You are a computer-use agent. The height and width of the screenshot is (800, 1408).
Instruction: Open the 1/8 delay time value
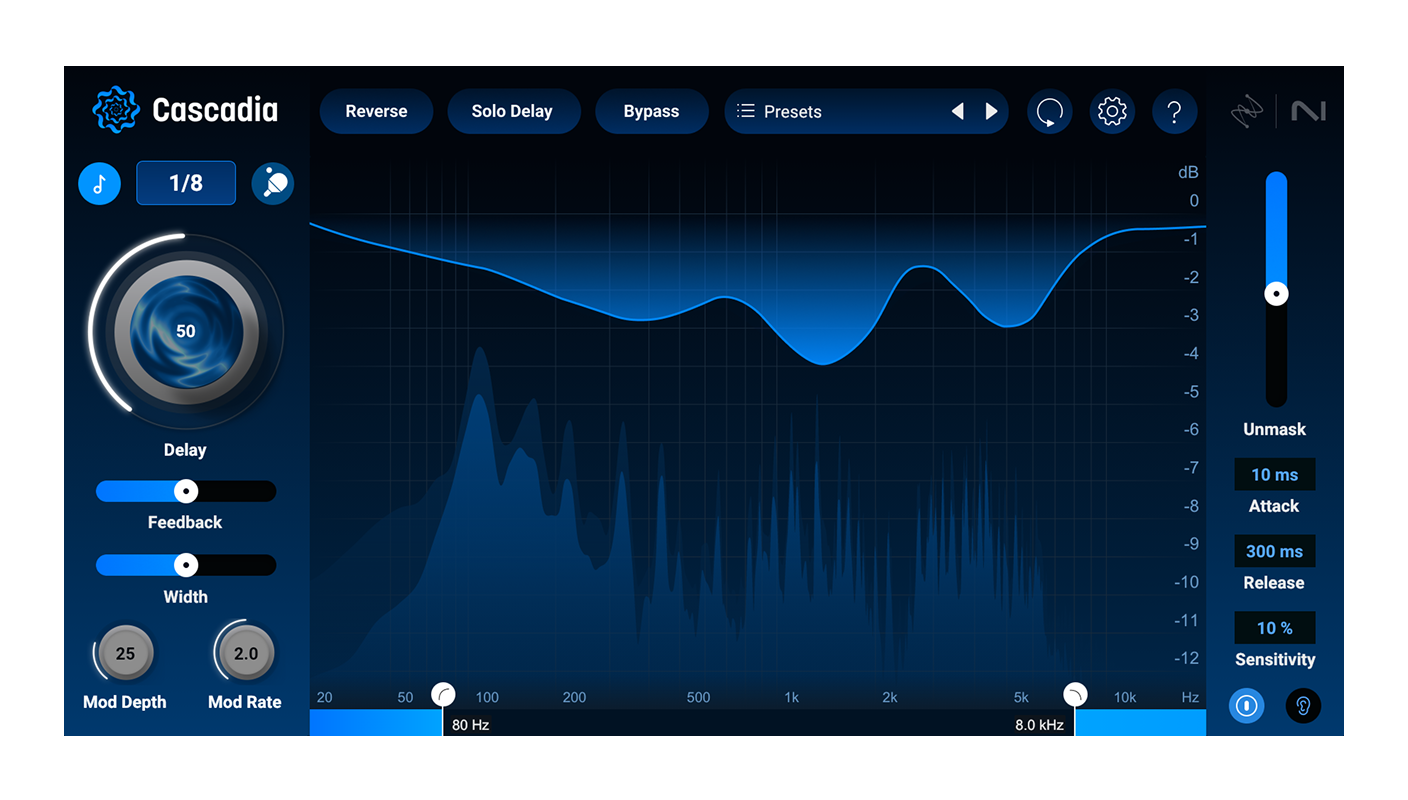tap(186, 183)
